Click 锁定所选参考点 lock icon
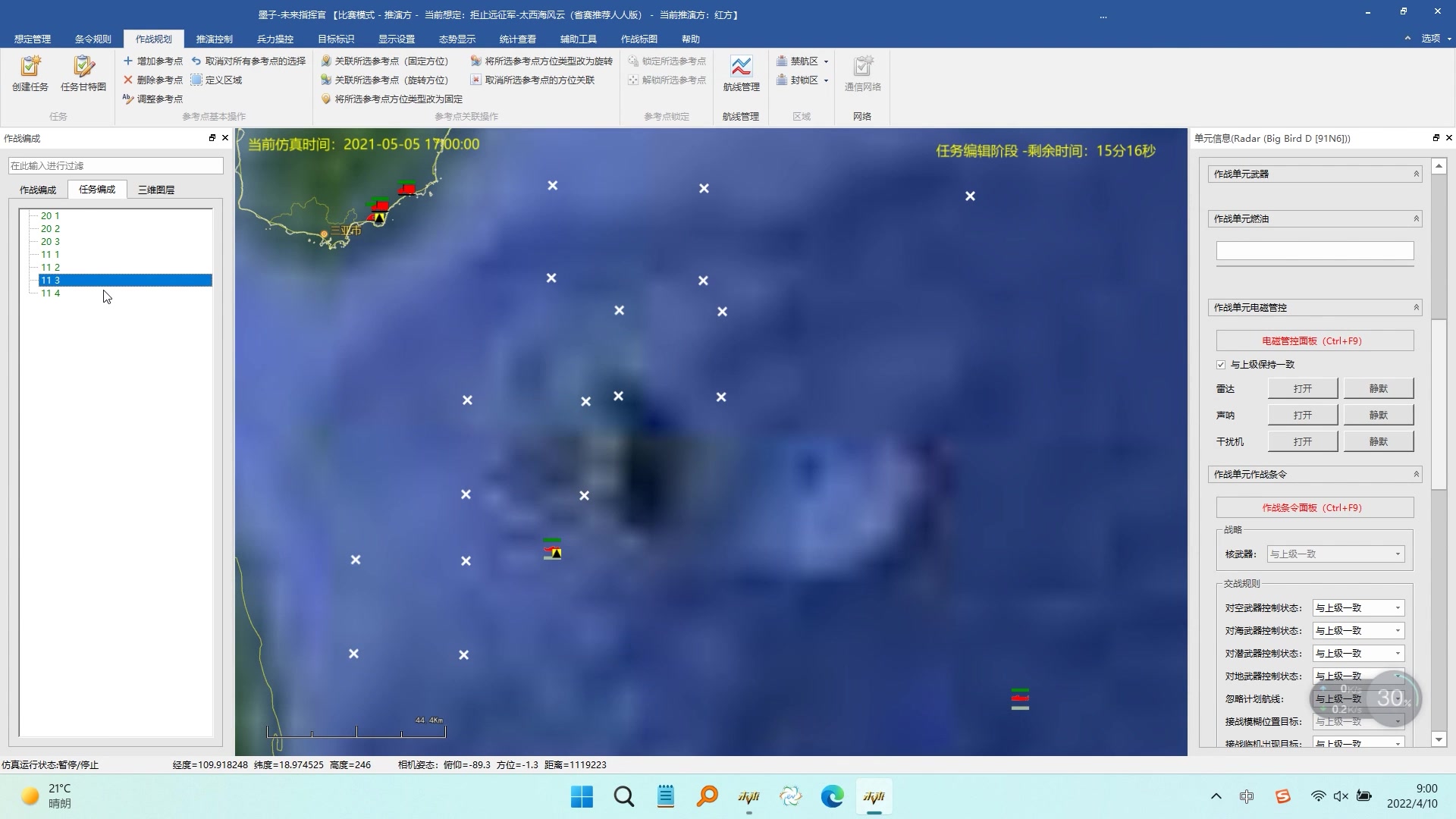1456x819 pixels. click(x=633, y=61)
